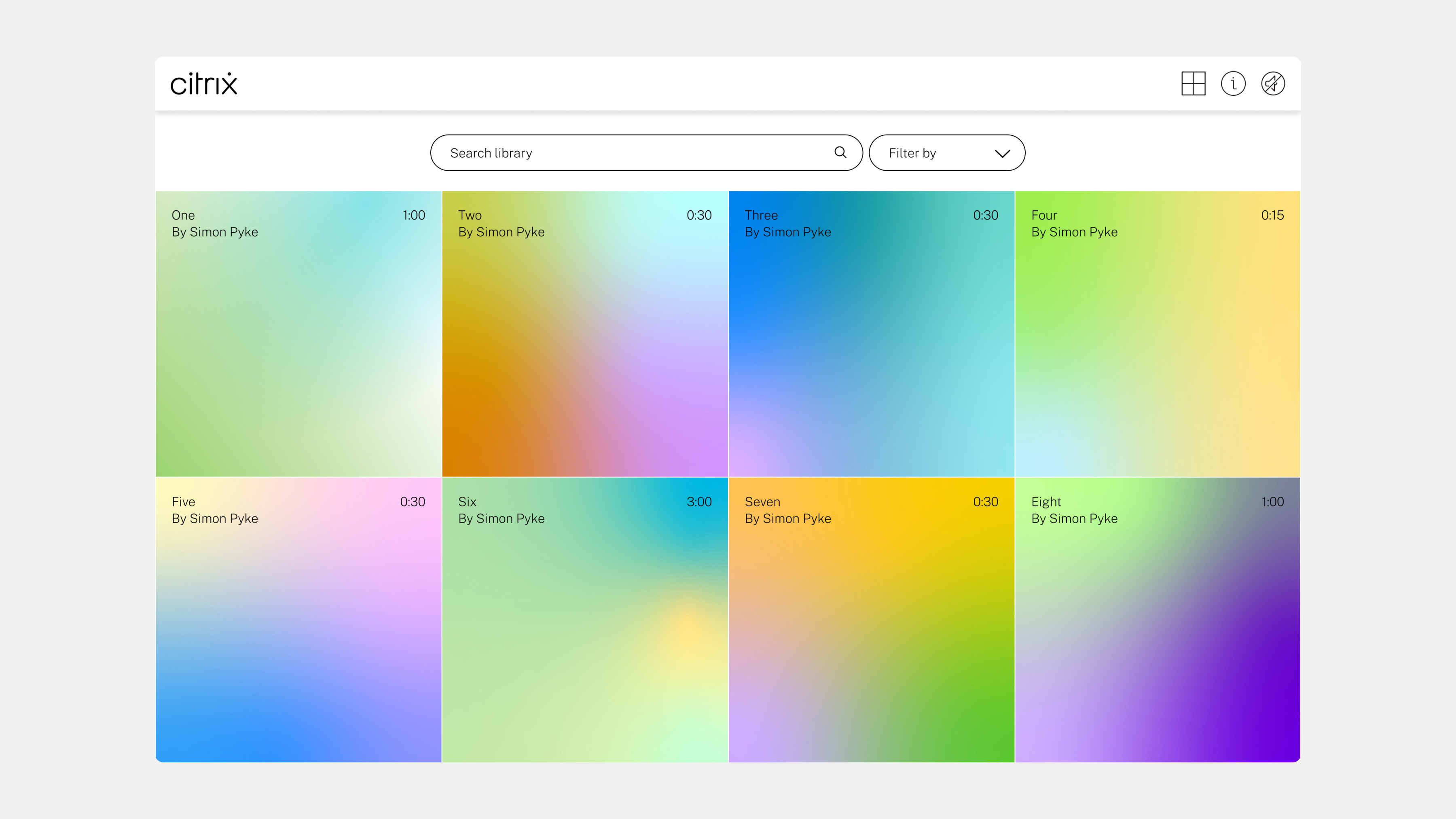Screen dimensions: 1456x819
Task: Click By Simon Pyke under Three
Action: pos(787,232)
